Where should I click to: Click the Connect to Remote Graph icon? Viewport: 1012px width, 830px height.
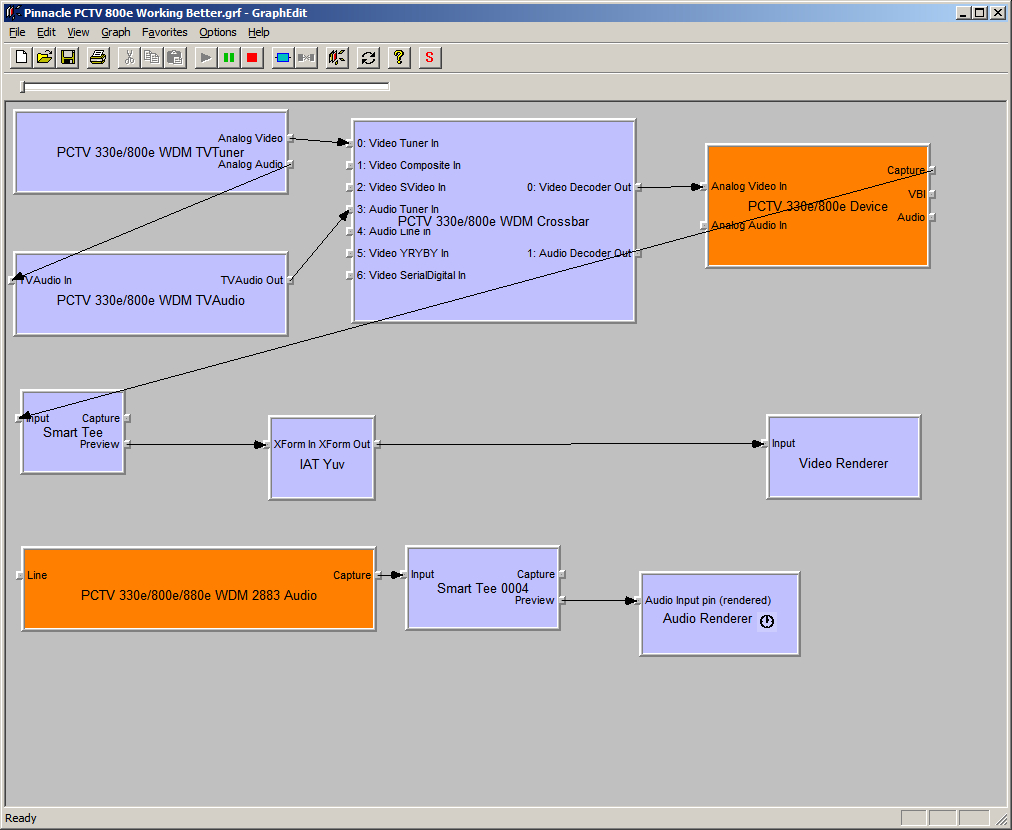337,57
